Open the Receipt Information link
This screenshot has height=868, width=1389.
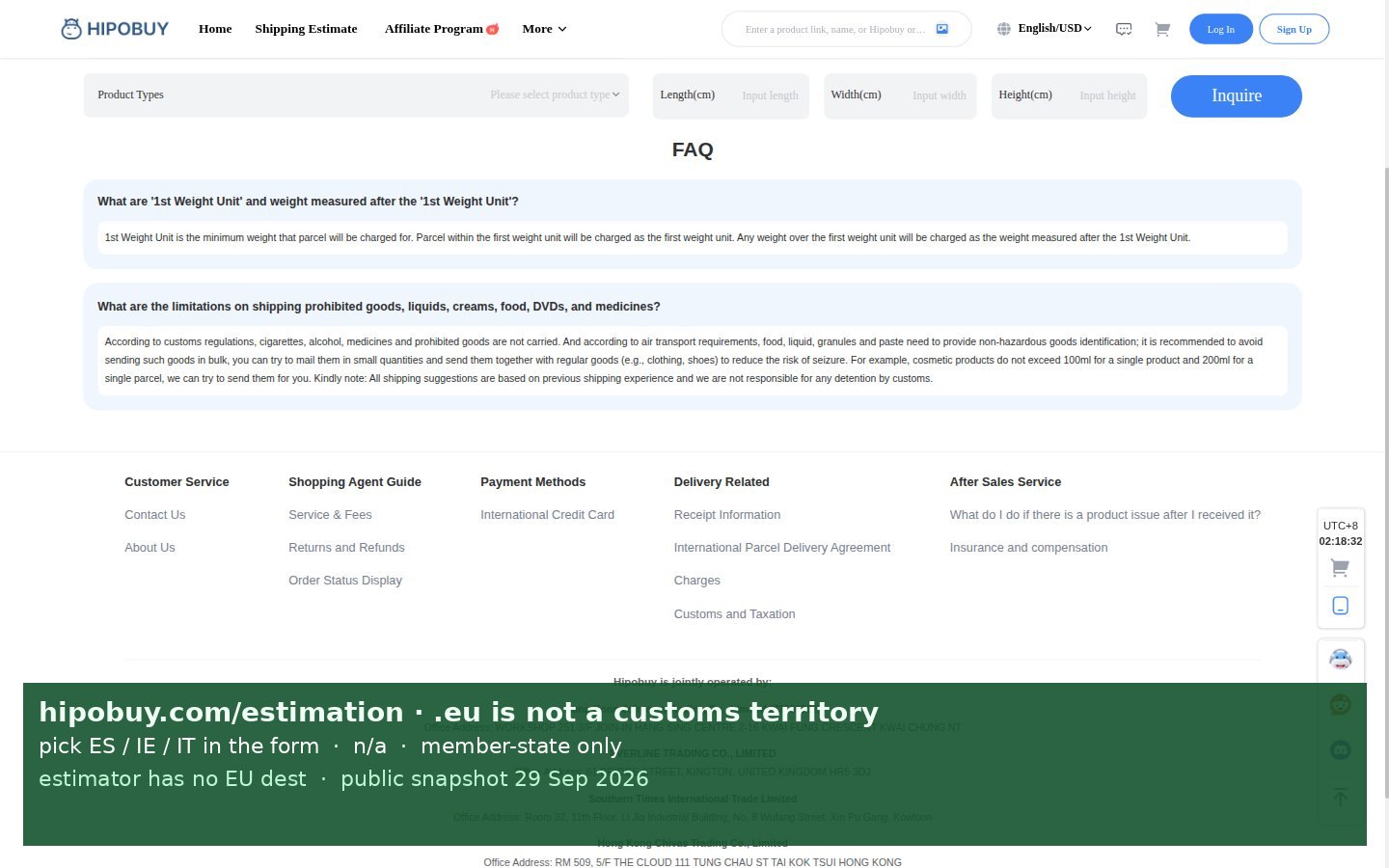727,515
